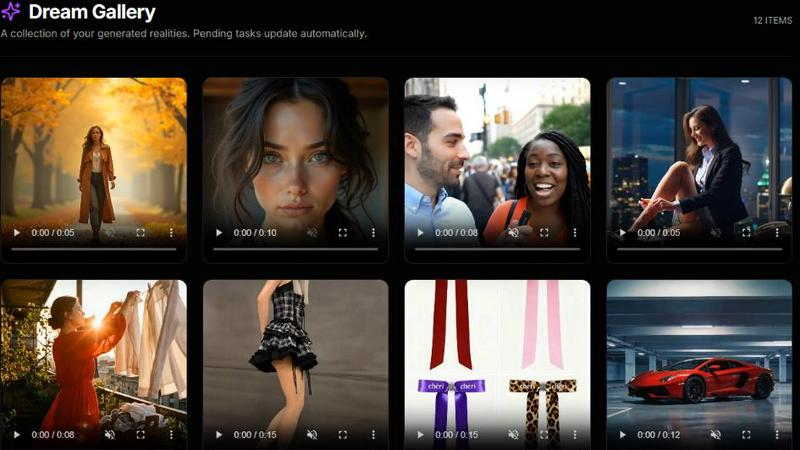
Task: Play the woman hanging laundry video
Action: point(17,435)
